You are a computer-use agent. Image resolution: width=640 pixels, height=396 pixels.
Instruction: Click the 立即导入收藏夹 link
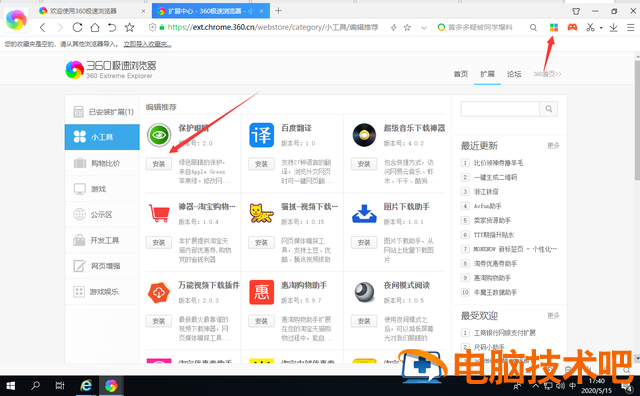tap(147, 44)
